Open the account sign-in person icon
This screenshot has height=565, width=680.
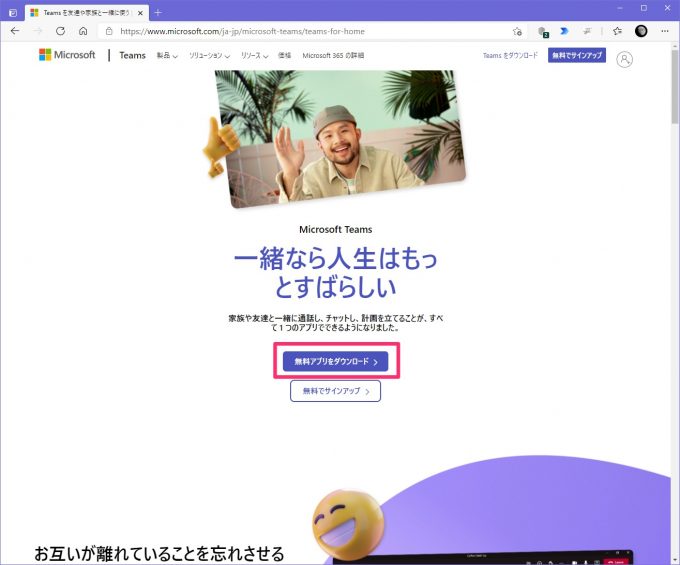624,59
